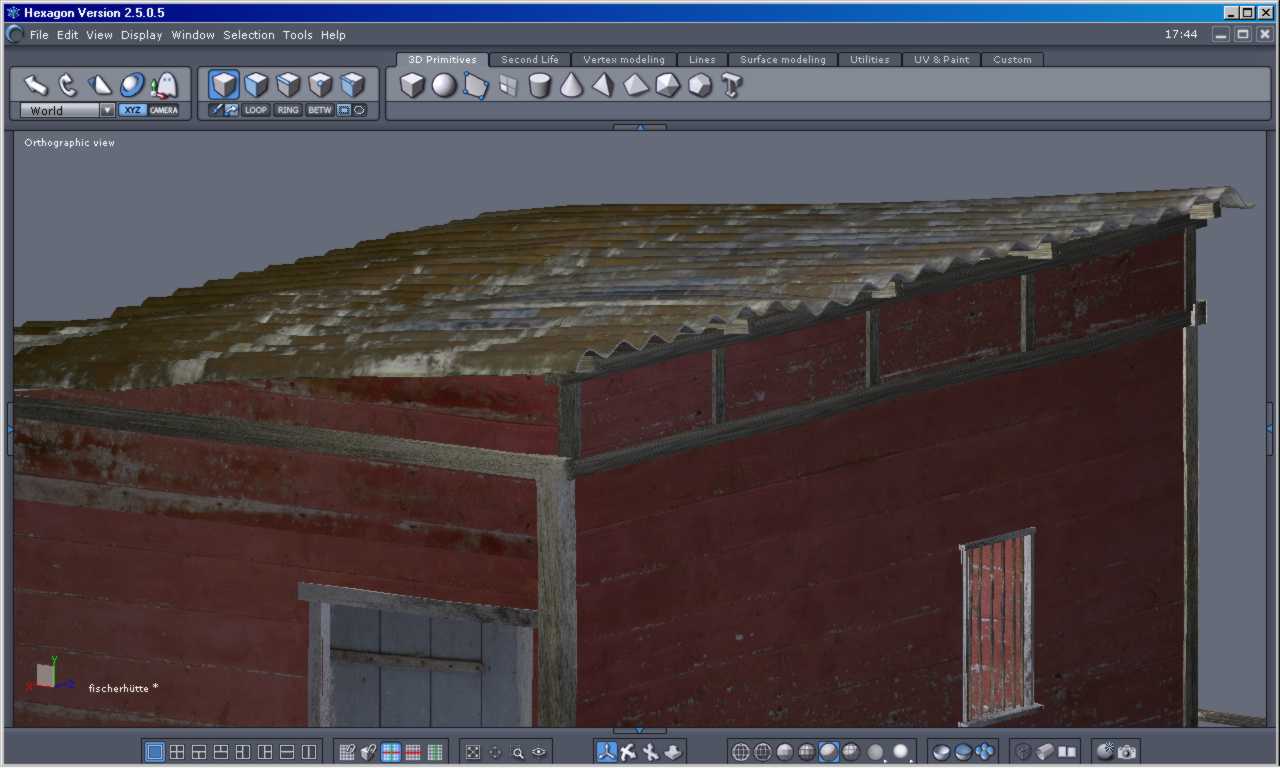Activate the rotate manipulator tool
This screenshot has height=768, width=1280.
68,85
